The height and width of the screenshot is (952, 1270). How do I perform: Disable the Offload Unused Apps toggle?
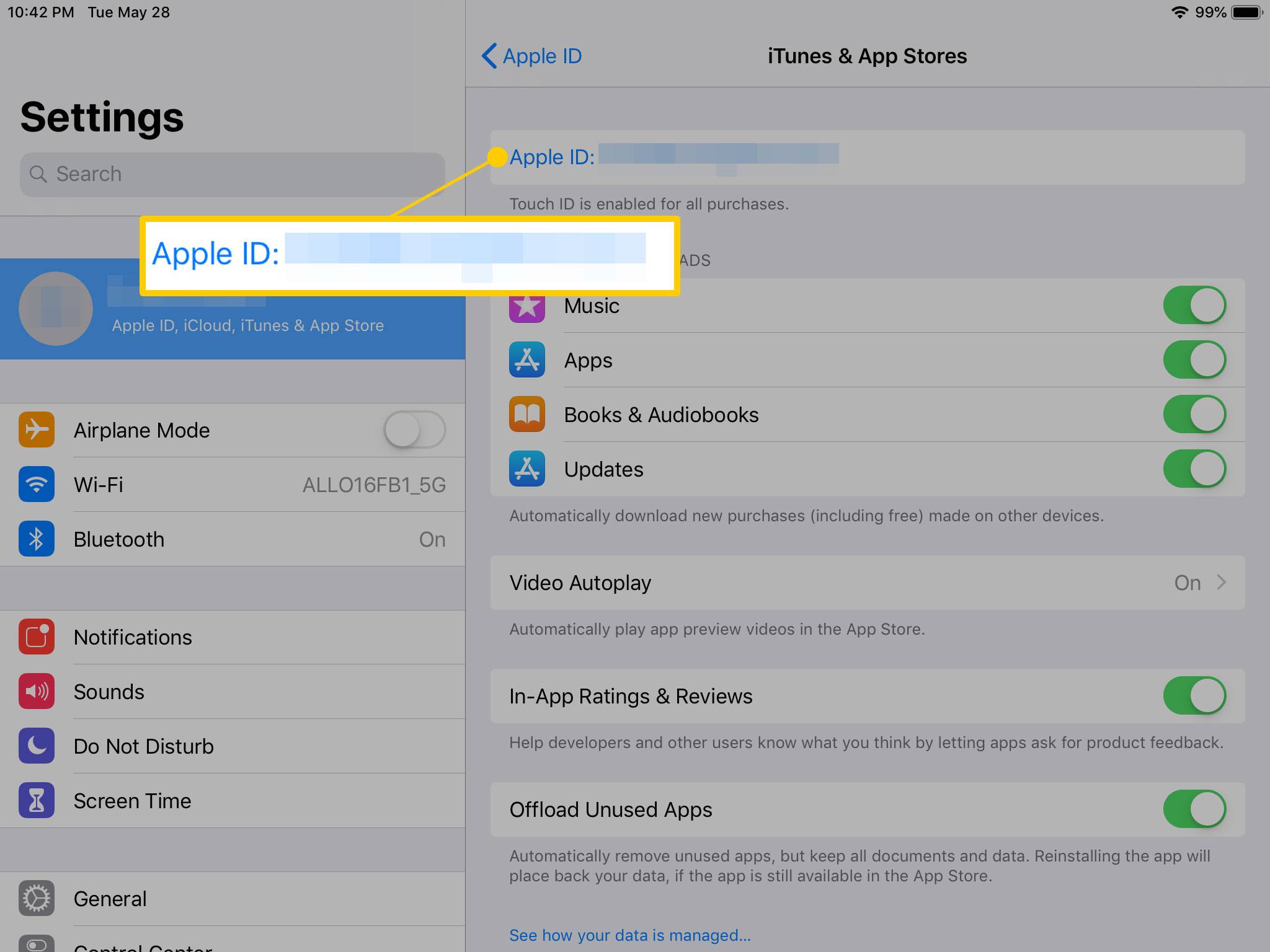(x=1196, y=809)
